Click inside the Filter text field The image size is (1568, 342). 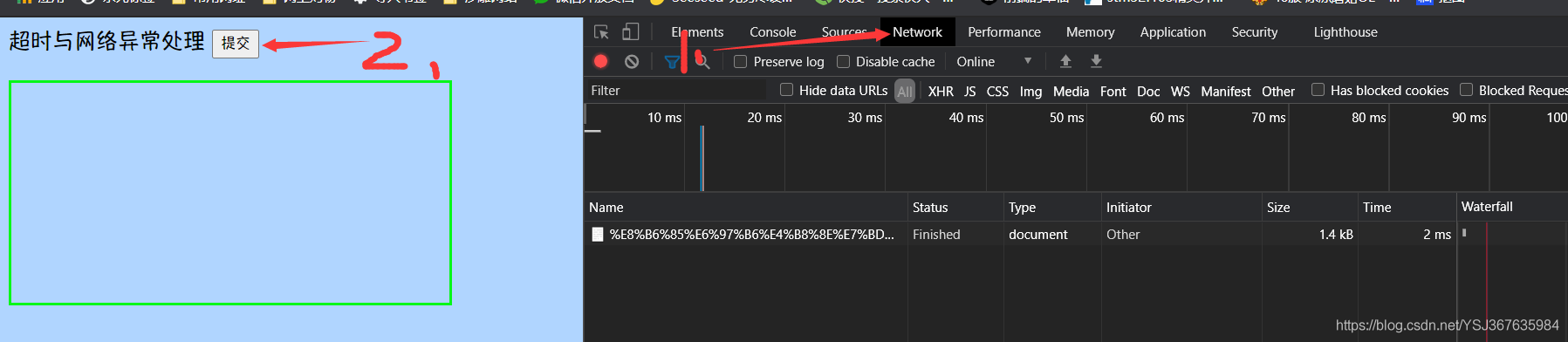pyautogui.click(x=675, y=91)
